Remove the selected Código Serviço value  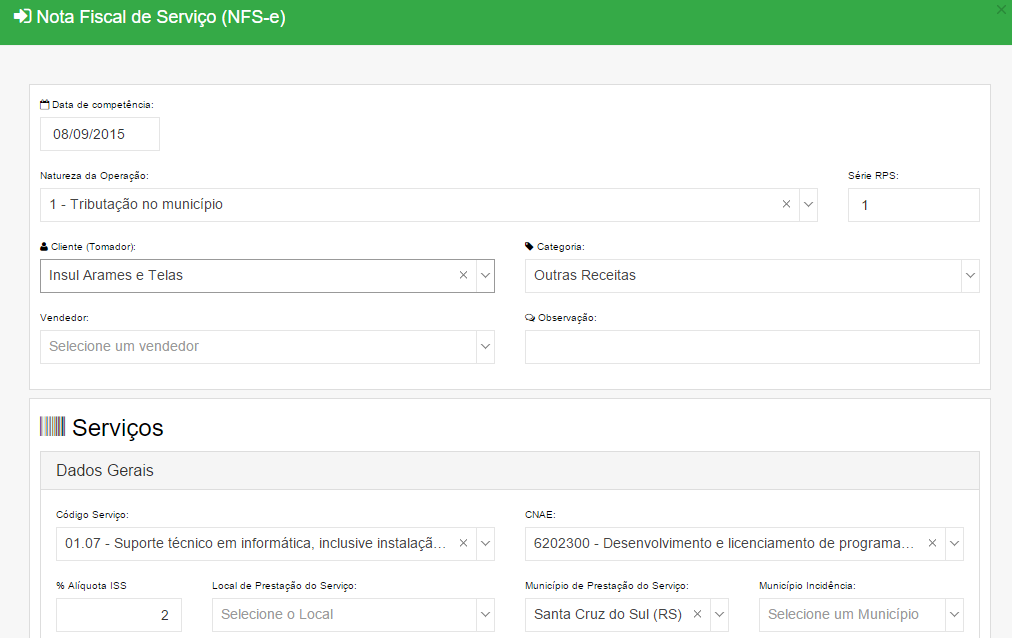point(463,543)
